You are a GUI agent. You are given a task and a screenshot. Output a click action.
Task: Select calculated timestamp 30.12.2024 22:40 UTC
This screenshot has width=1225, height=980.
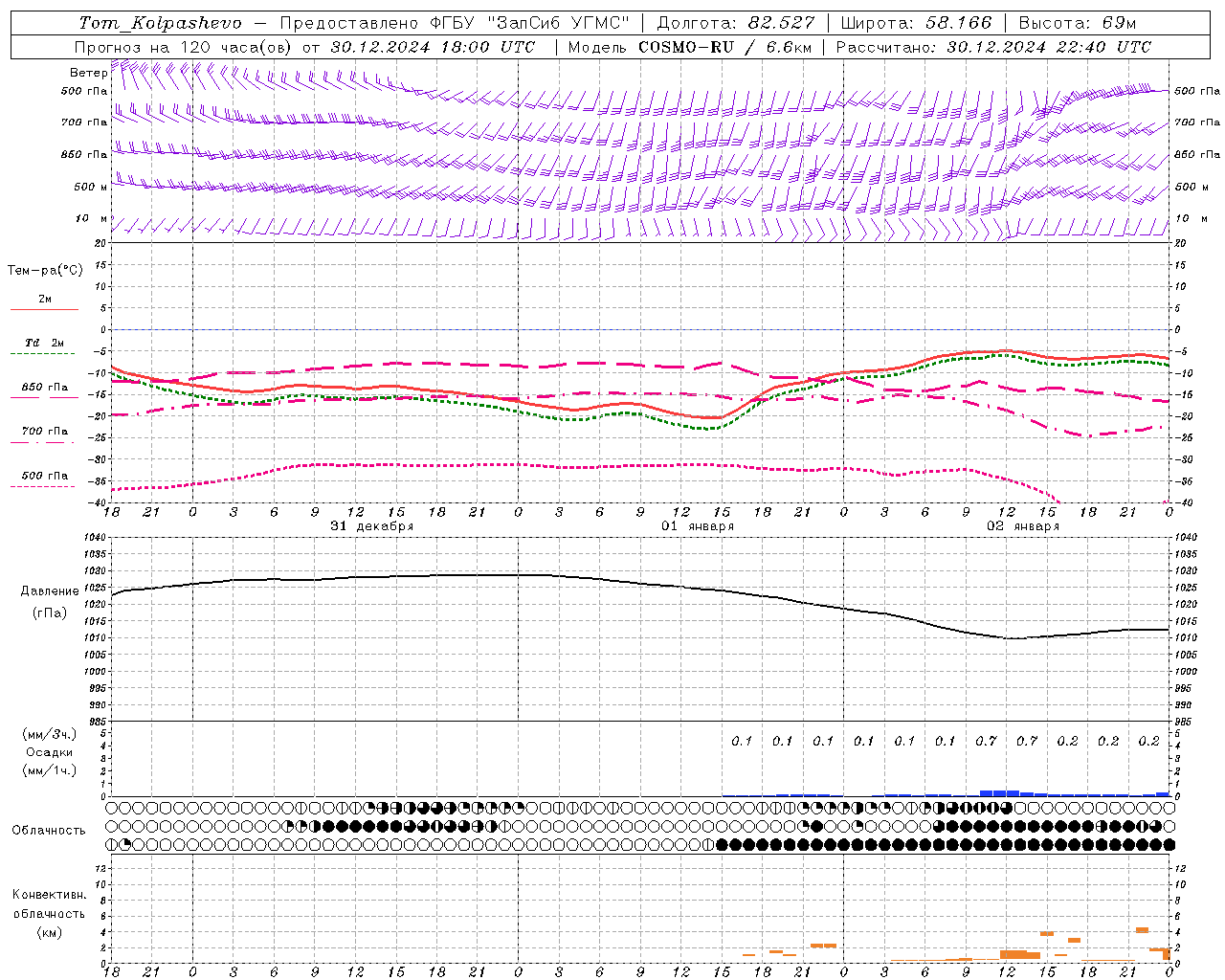[1049, 47]
